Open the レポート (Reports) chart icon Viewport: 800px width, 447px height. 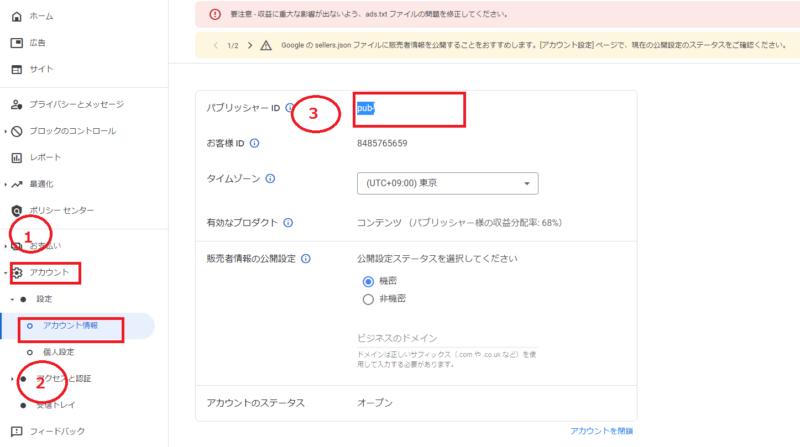[16, 157]
